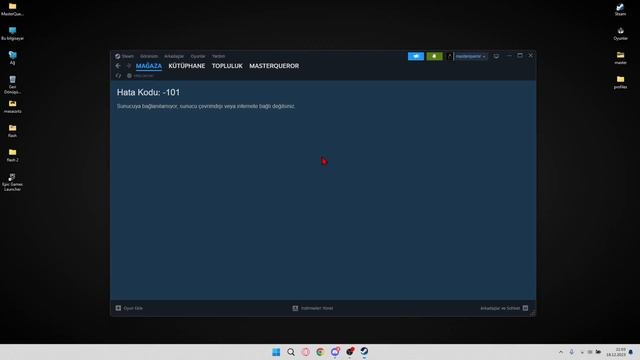Expand the account name dropdown
The width and height of the screenshot is (640, 360).
471,56
